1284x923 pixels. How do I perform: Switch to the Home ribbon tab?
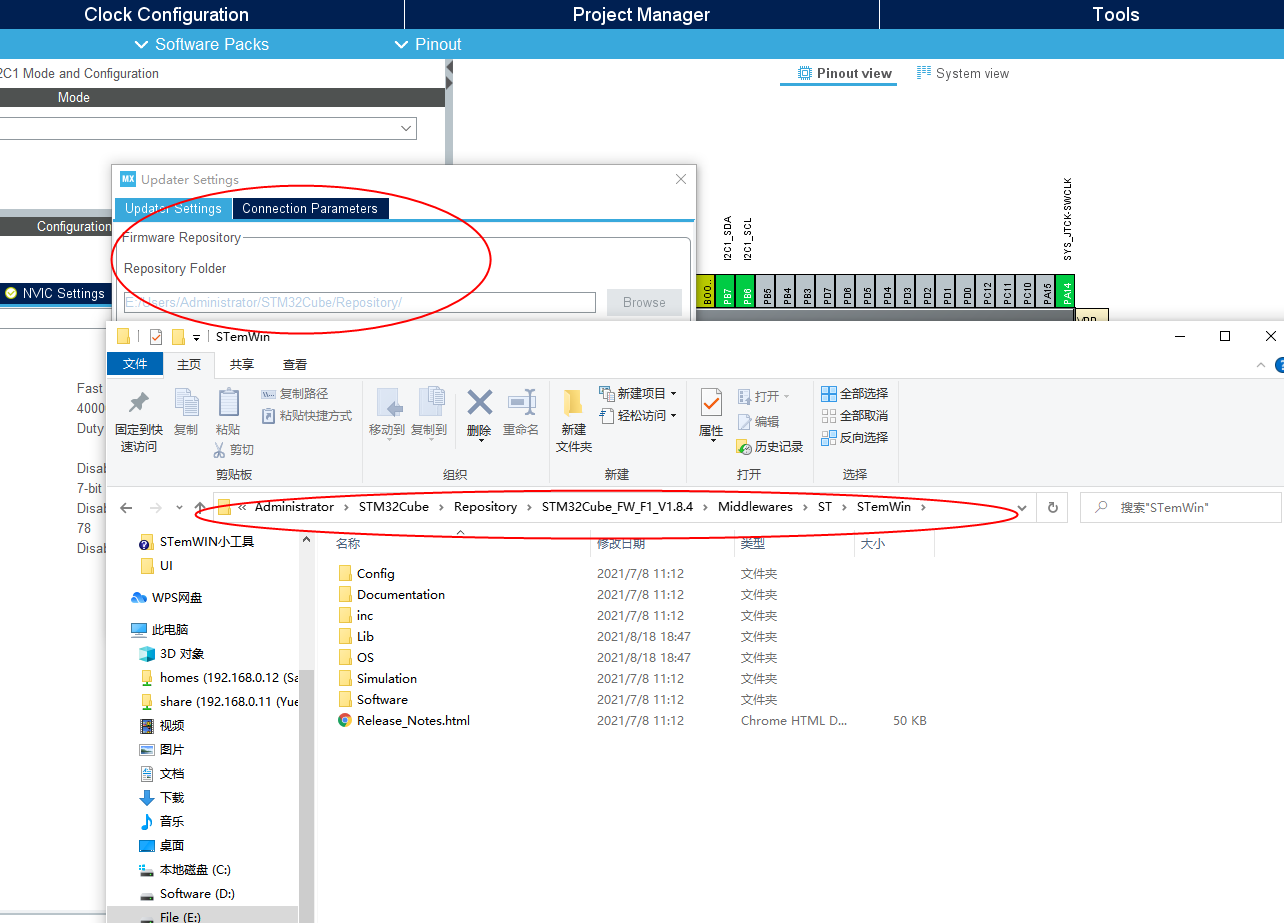(189, 365)
